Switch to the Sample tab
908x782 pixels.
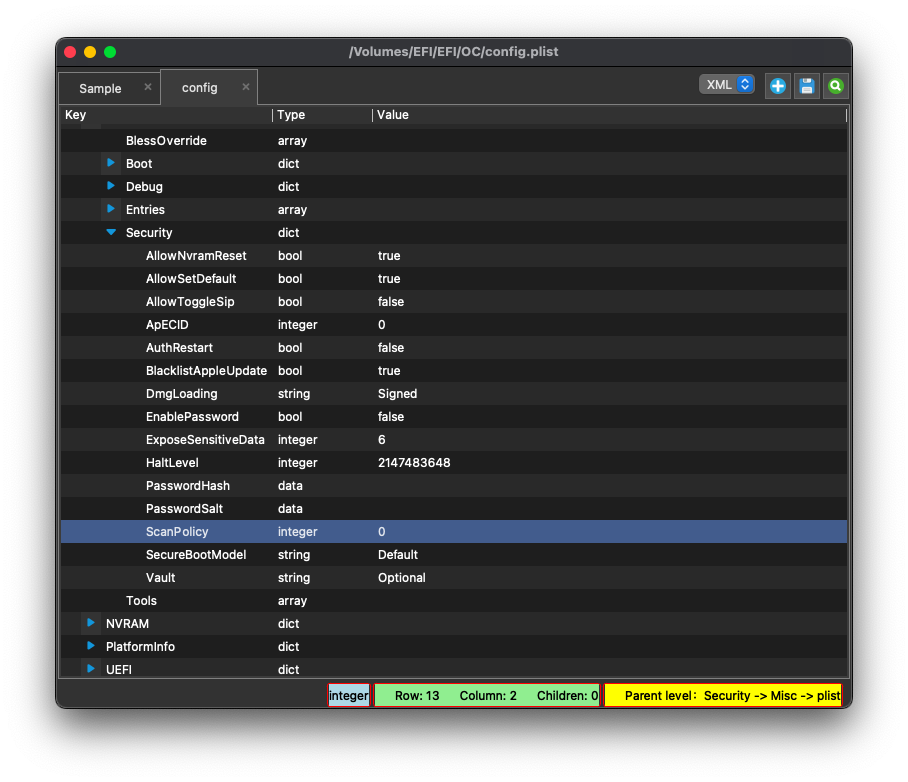(x=100, y=88)
